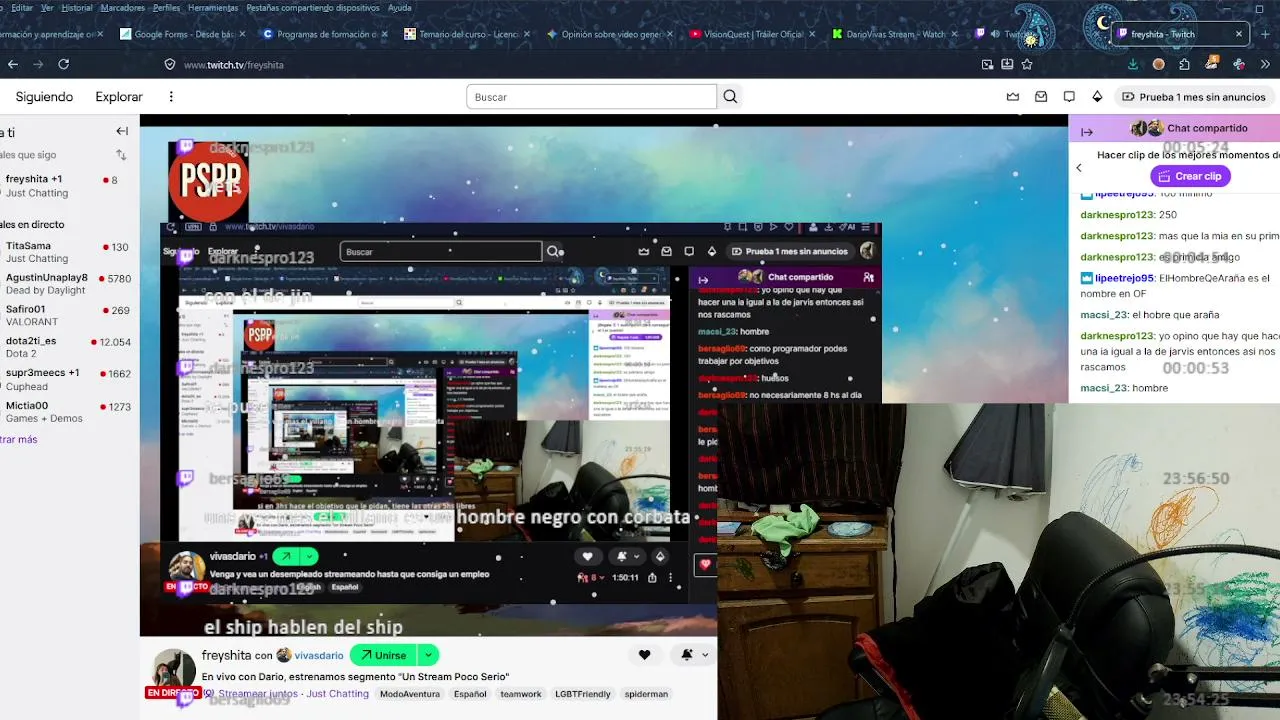Bookmark page with the star icon
This screenshot has width=1280, height=720.
[1027, 64]
